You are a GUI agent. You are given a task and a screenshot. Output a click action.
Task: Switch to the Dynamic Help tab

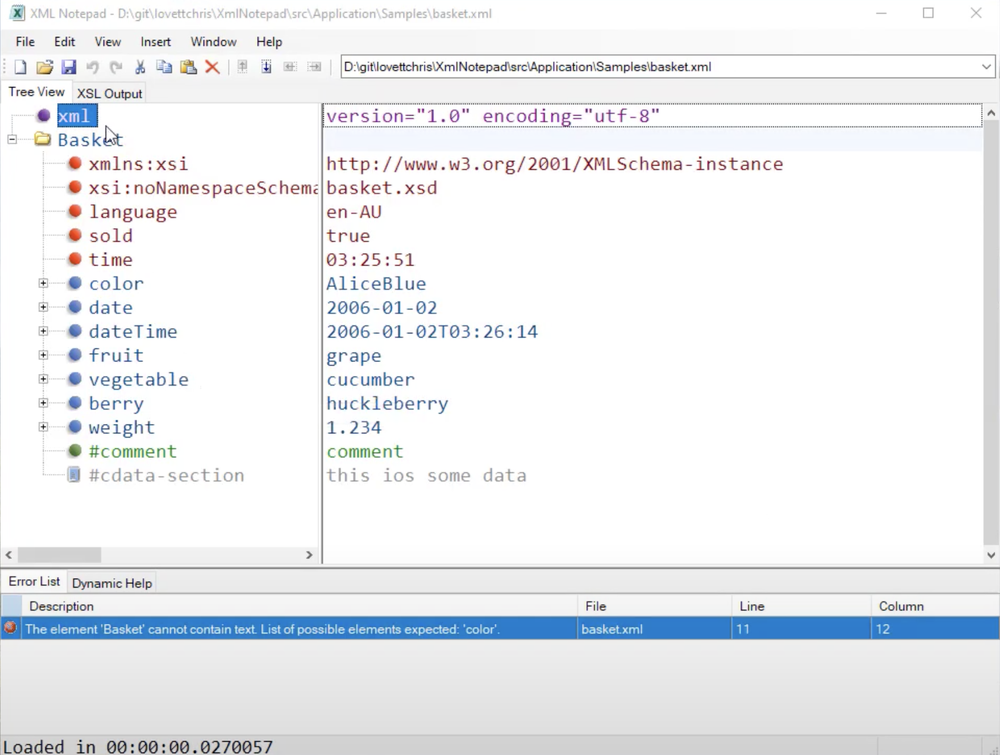tap(112, 582)
